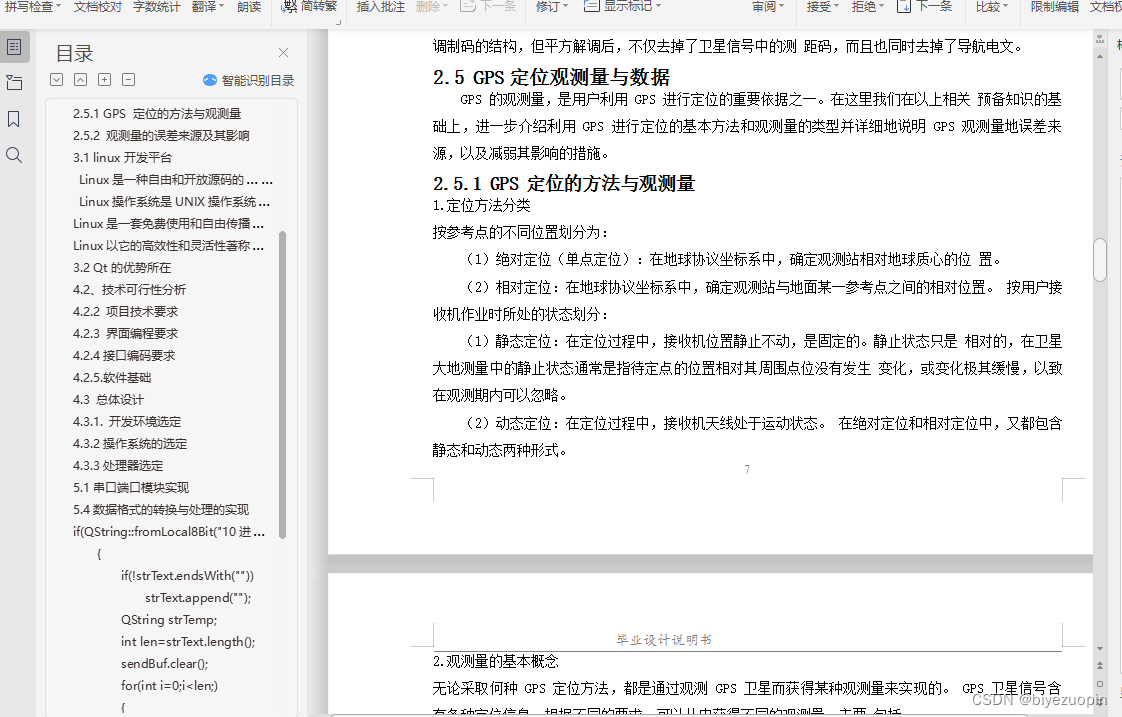
Task: Select outline item 4.3.3 处理器选定
Action: point(118,466)
